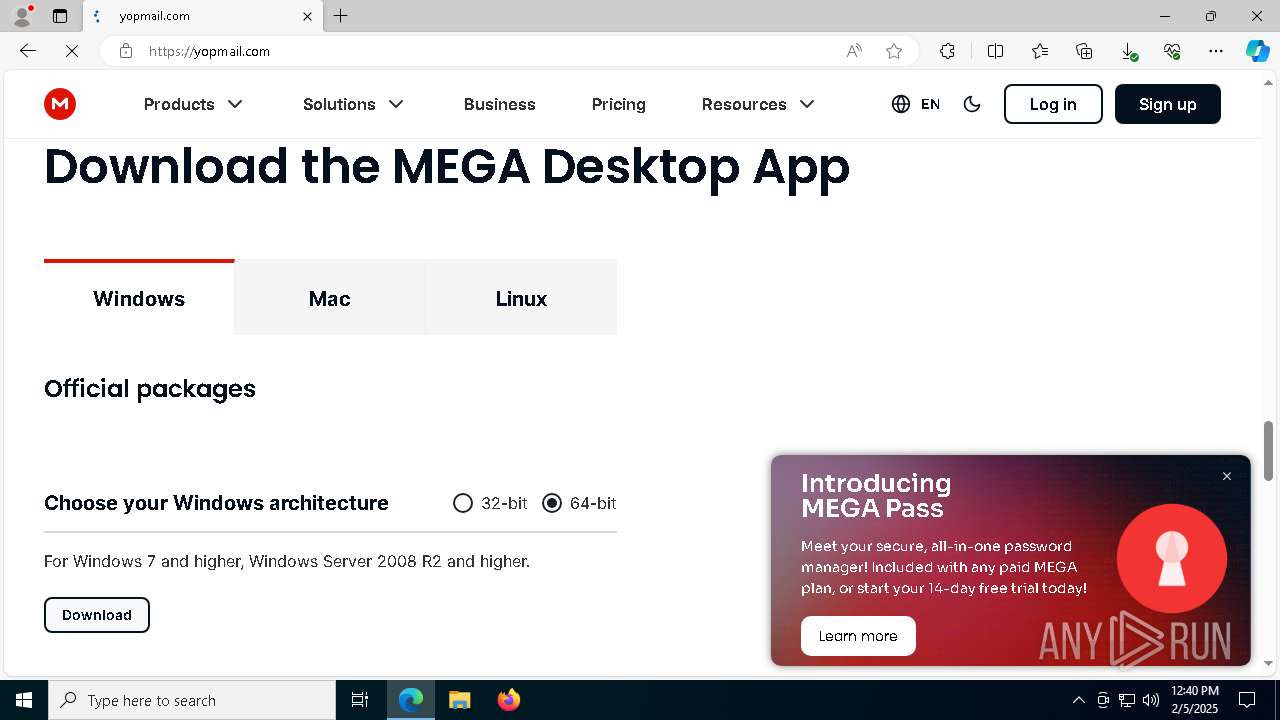The height and width of the screenshot is (720, 1280).
Task: Open a new tab with plus button
Action: click(341, 16)
